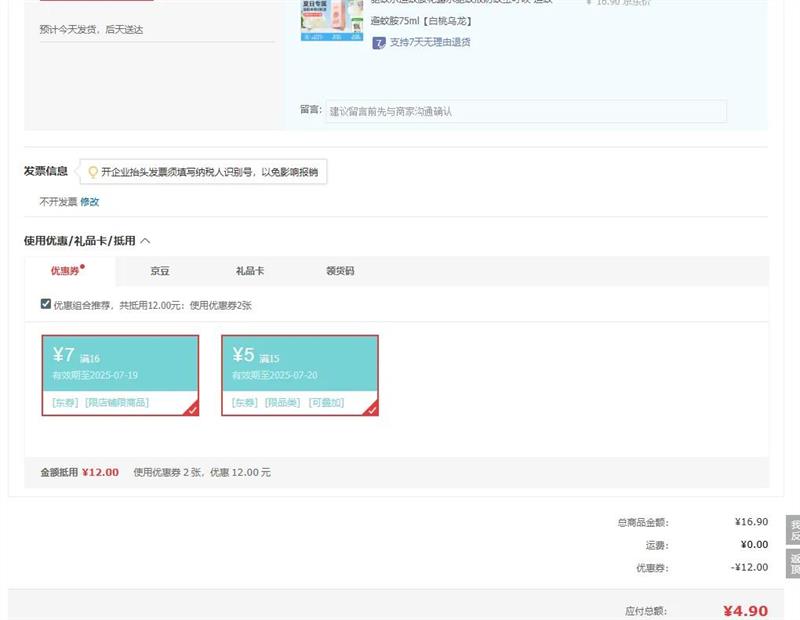Select the 优惠券 tab
Viewport: 800px width, 620px height.
click(67, 271)
